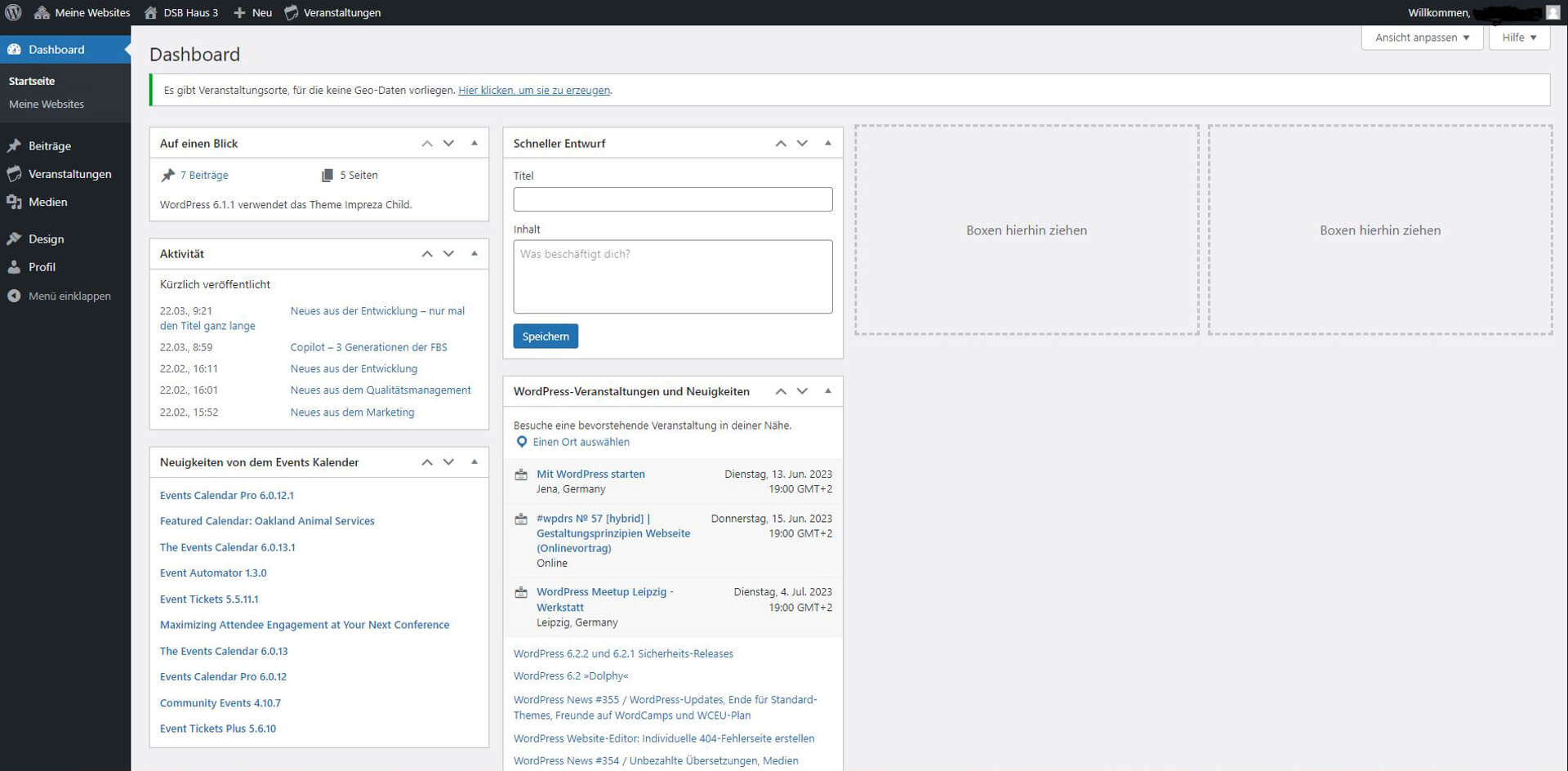
Task: Click the Design brush icon in sidebar
Action: tap(14, 238)
